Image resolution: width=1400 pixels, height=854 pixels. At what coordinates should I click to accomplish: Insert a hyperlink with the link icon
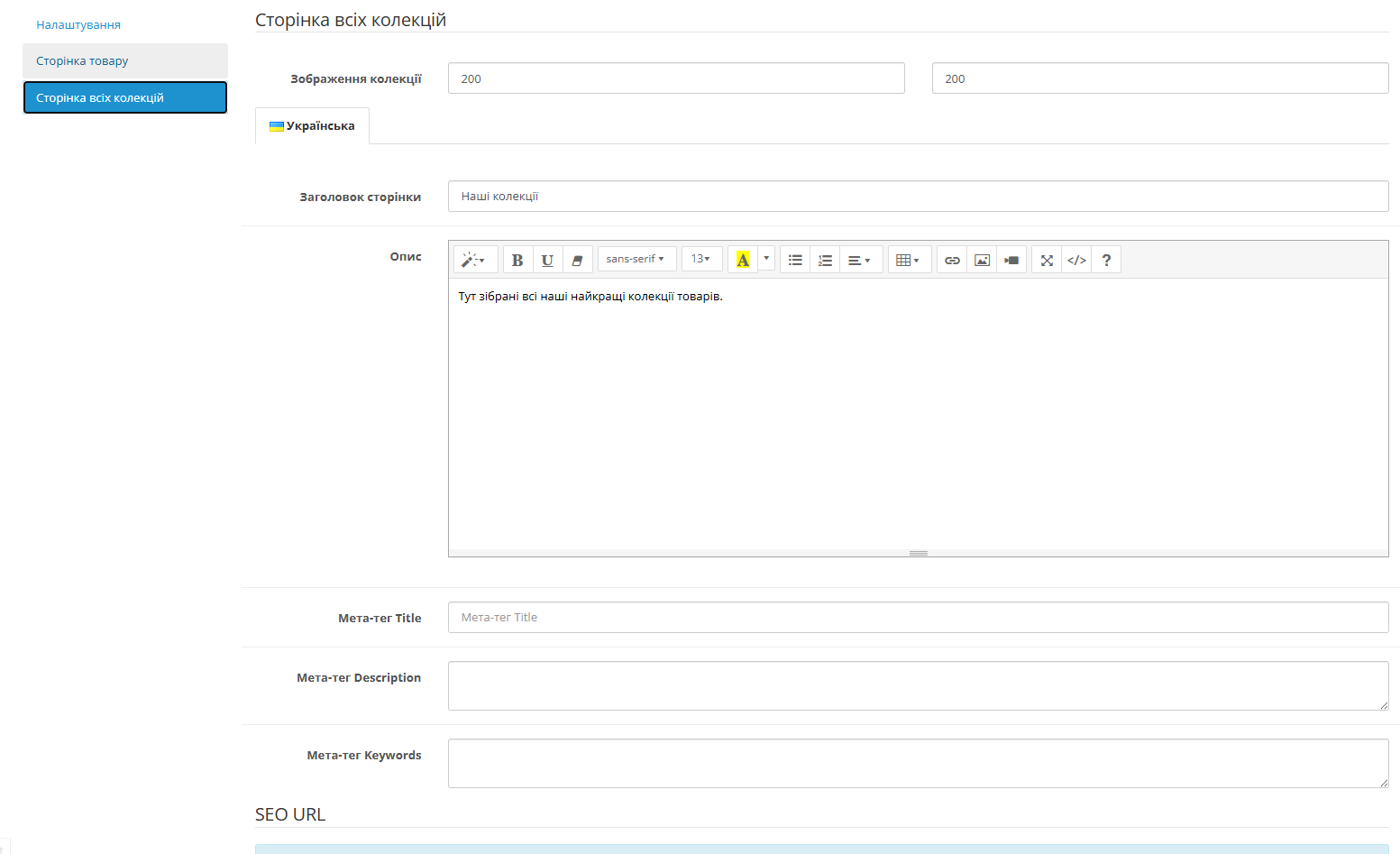coord(952,260)
